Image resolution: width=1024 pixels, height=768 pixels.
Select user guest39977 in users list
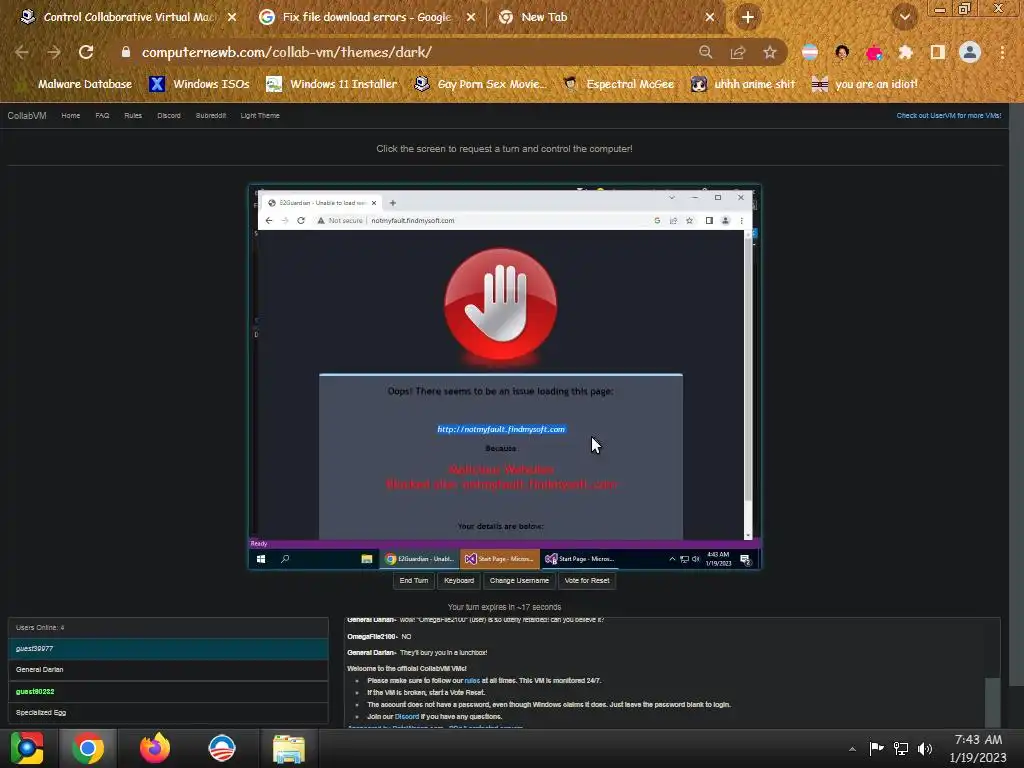[x=168, y=648]
